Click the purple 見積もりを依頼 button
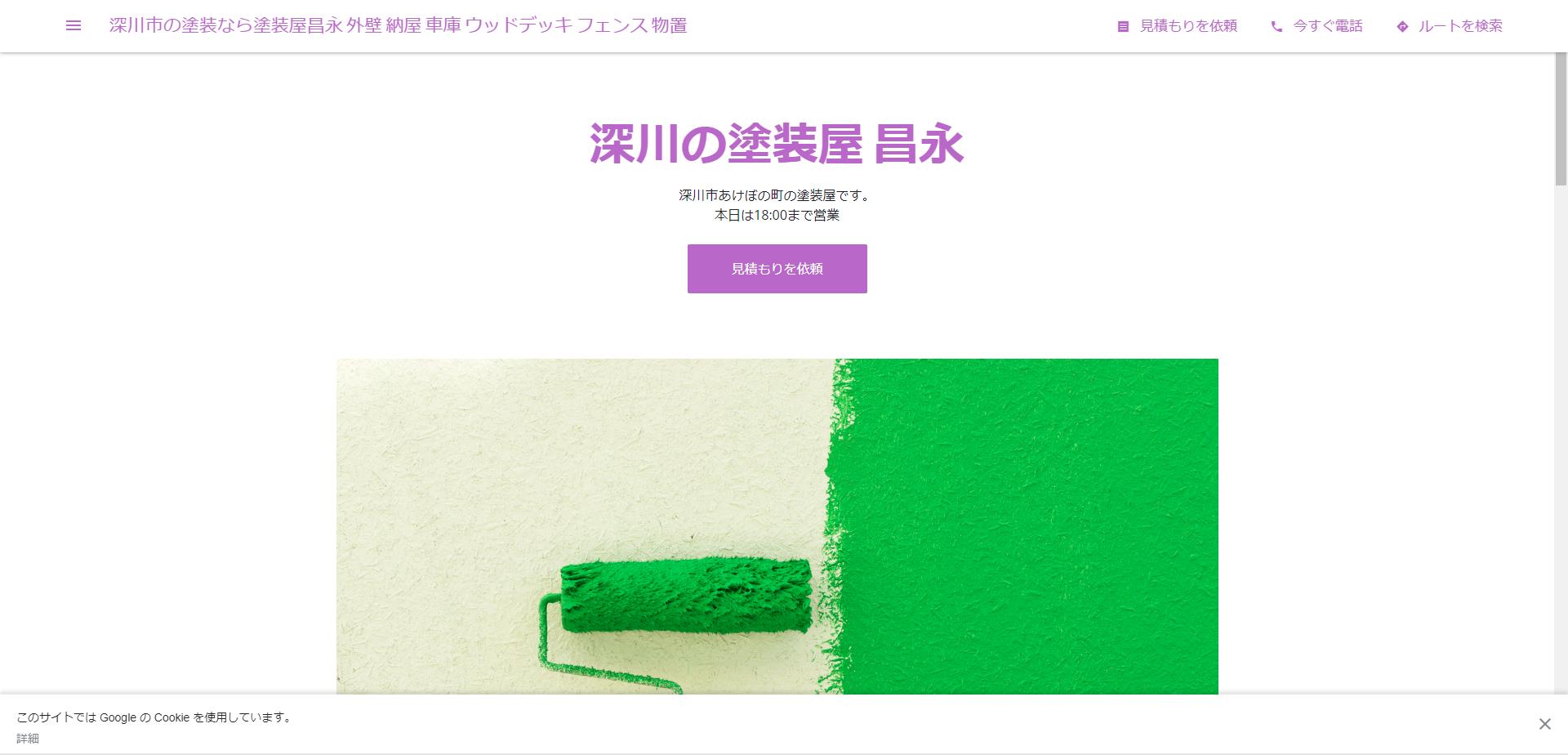The width and height of the screenshot is (1568, 755). click(777, 269)
